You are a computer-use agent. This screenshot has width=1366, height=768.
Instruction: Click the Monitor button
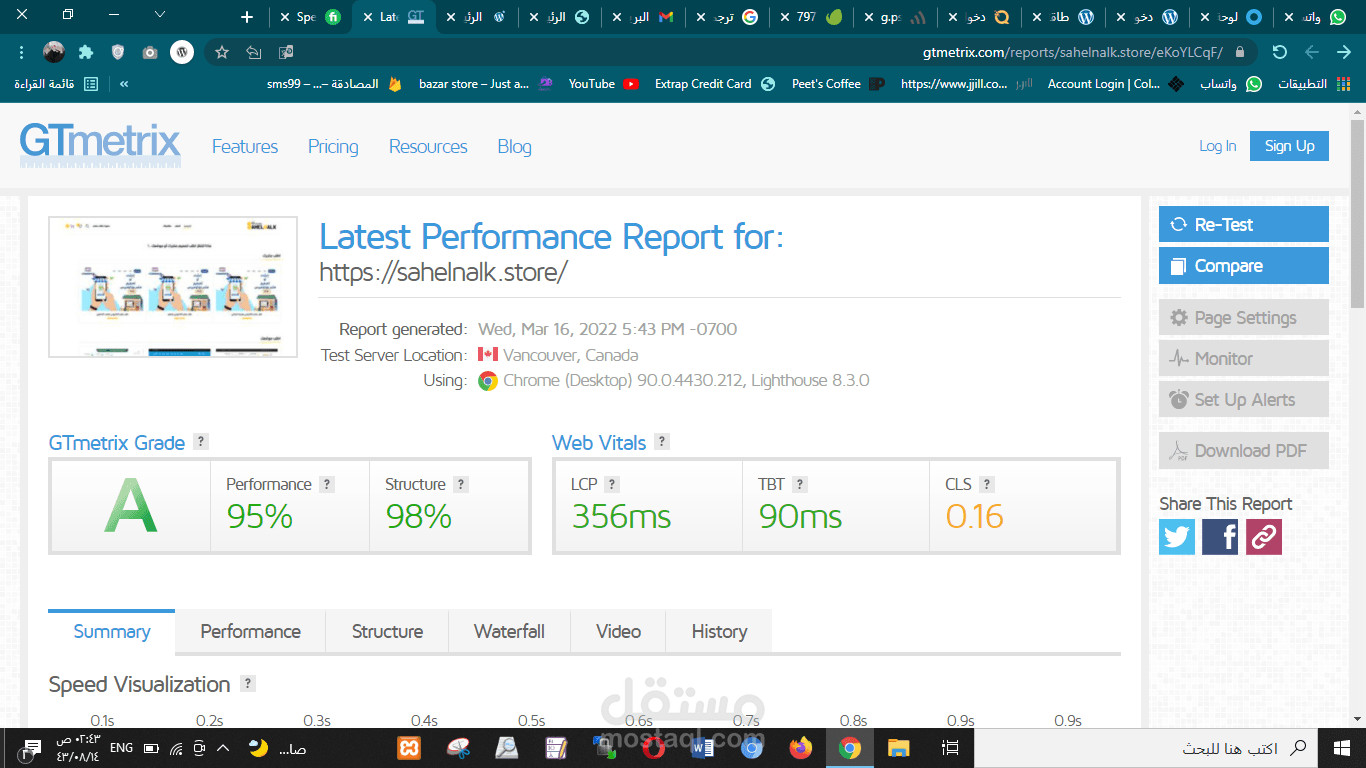pos(1244,359)
